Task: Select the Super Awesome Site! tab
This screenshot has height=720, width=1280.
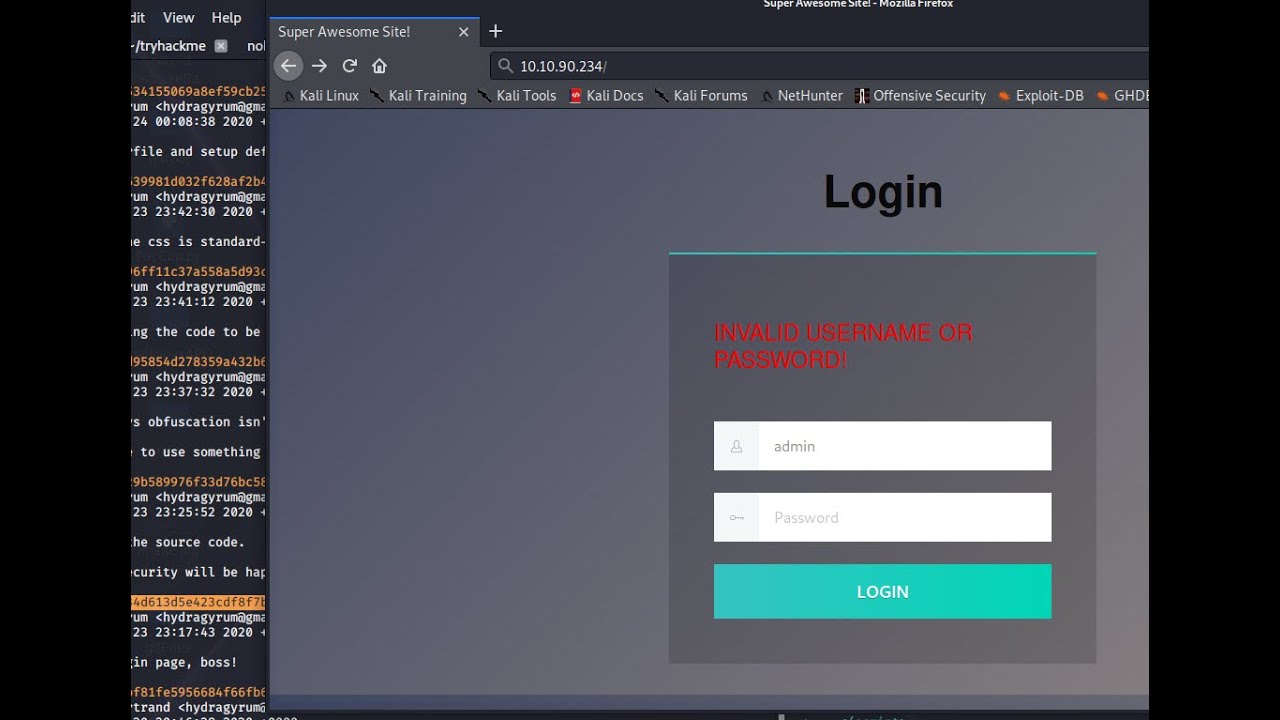Action: pos(373,32)
